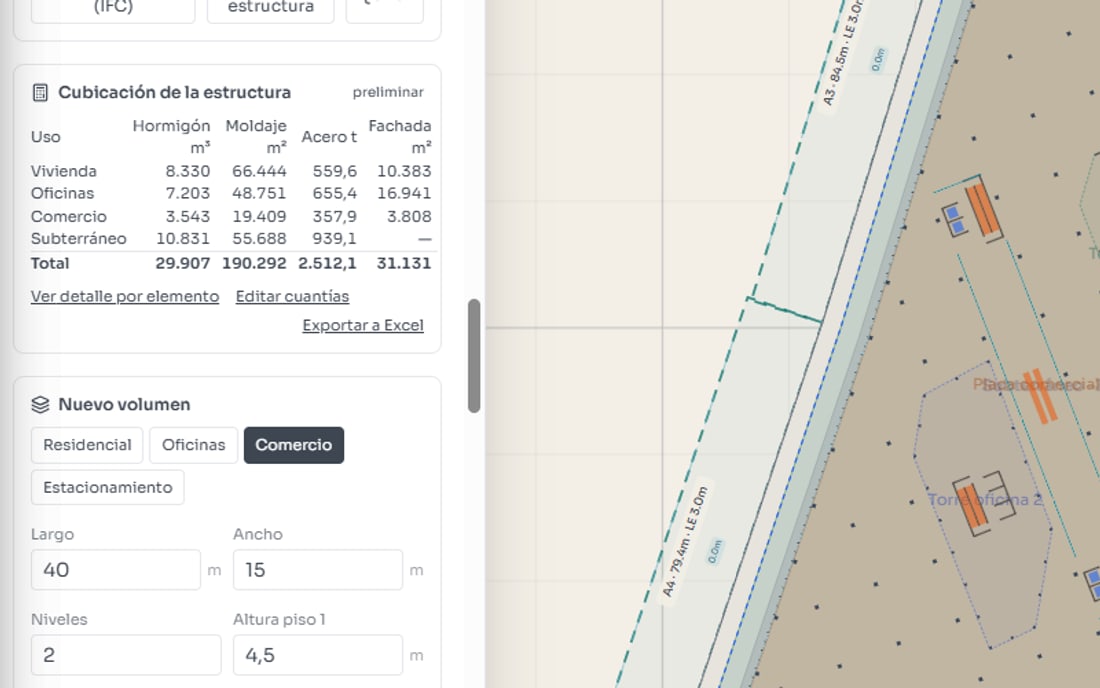Choose the Oficinas volume type button
This screenshot has height=688, width=1100.
pos(194,445)
